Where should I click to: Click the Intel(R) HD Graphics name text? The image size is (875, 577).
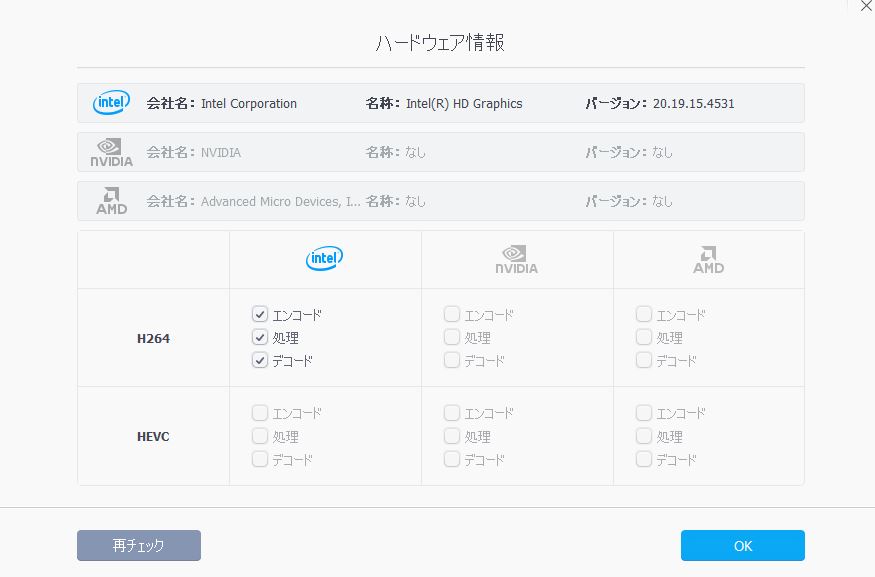click(x=464, y=103)
